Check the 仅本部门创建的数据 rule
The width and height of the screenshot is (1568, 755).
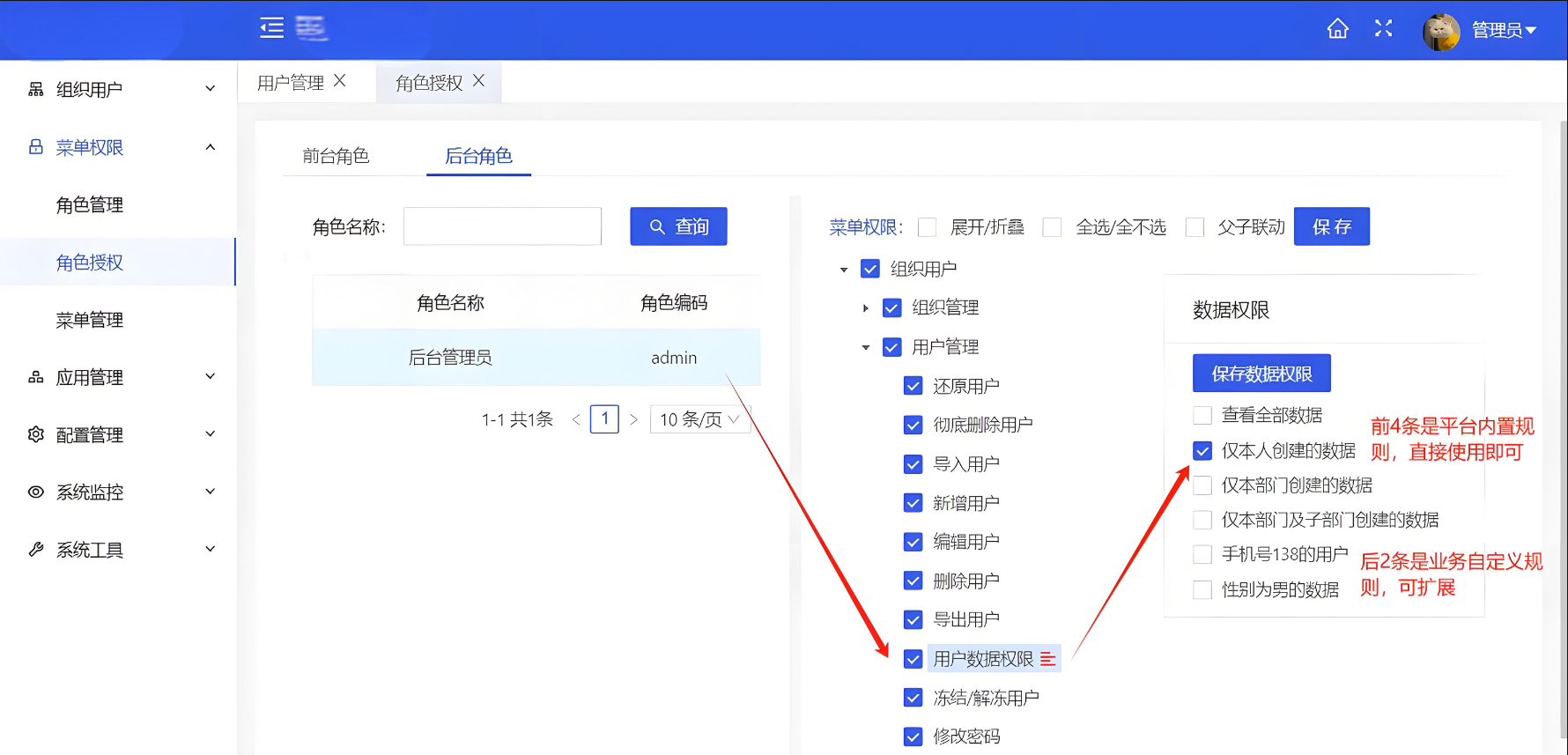click(1202, 485)
